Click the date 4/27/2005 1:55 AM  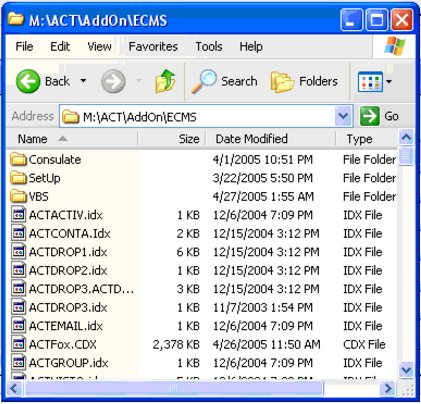[263, 196]
